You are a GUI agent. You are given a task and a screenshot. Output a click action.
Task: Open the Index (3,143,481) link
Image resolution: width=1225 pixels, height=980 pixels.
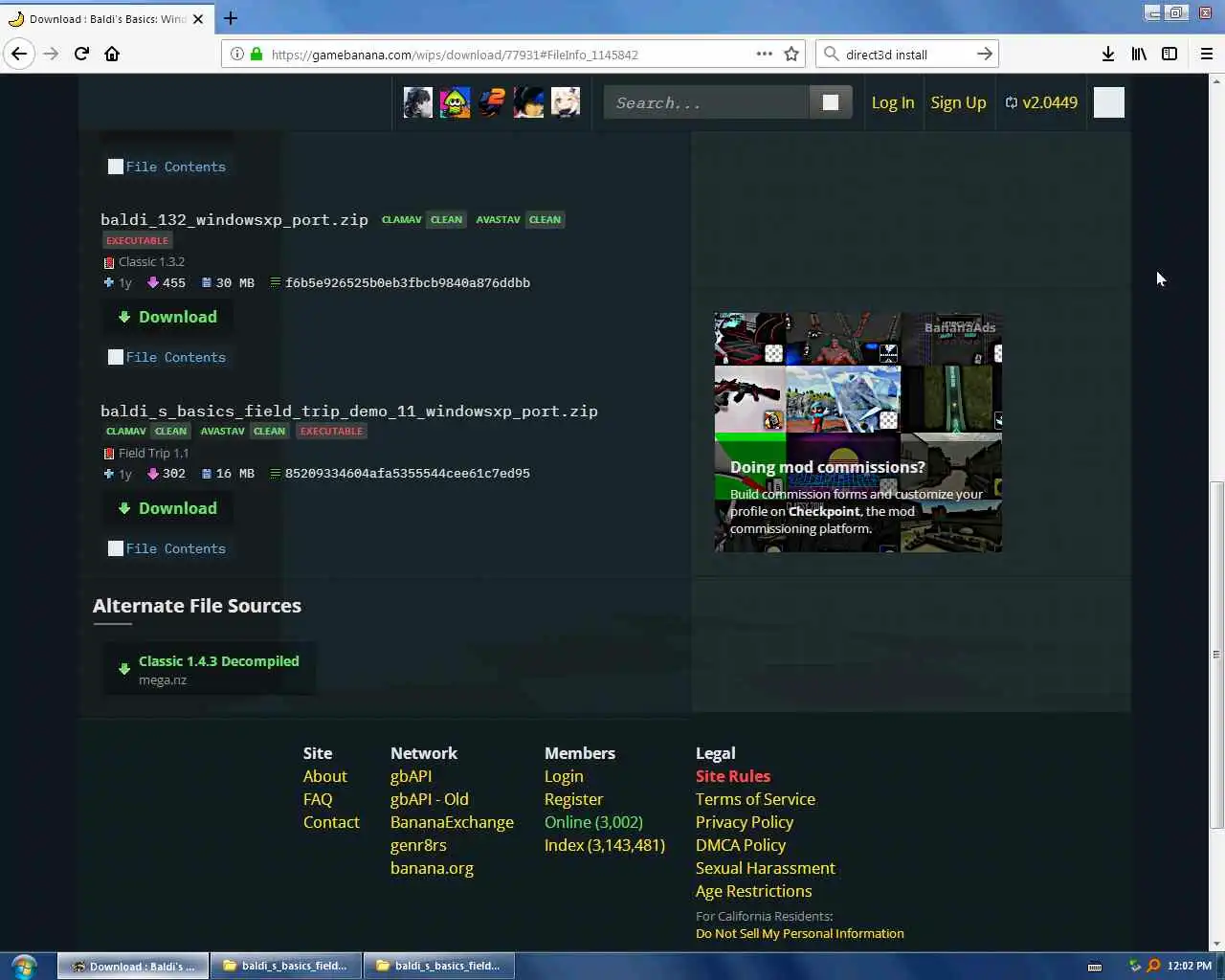(605, 845)
